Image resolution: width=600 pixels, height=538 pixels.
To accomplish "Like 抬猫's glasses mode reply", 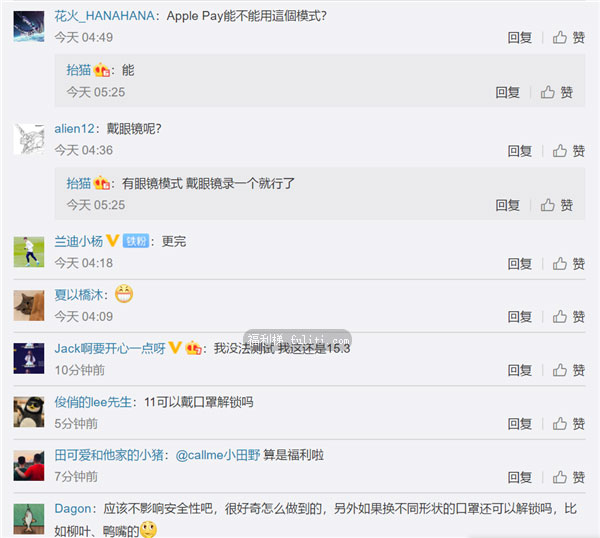I will coord(556,205).
